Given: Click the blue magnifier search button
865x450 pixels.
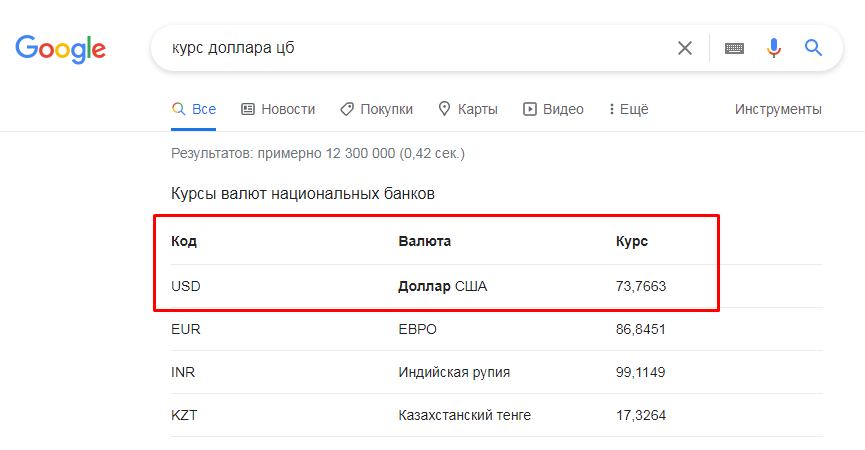Looking at the screenshot, I should coord(813,48).
